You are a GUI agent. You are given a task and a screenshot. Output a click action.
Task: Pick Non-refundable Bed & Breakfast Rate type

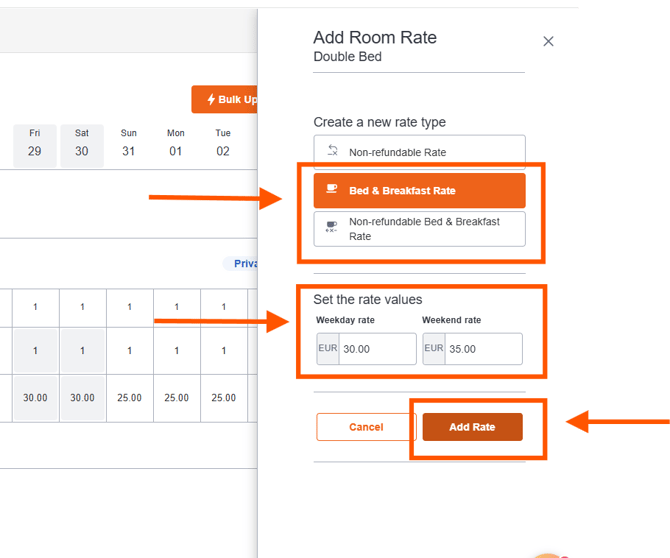[419, 228]
